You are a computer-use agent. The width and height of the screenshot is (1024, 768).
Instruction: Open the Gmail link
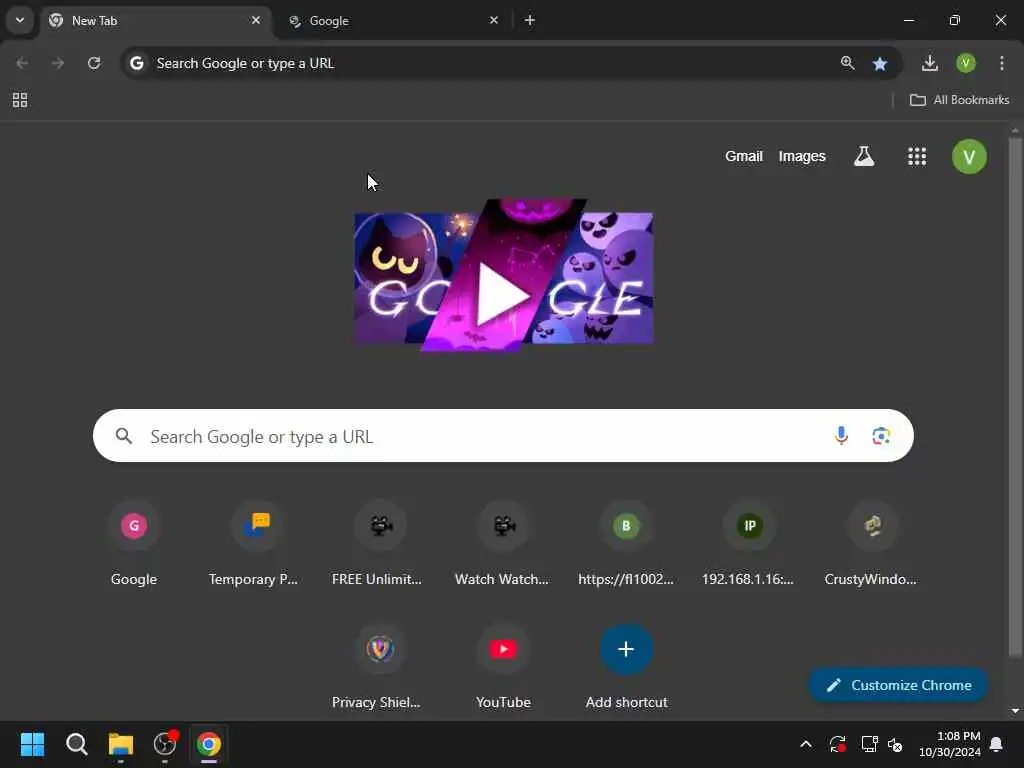(x=744, y=156)
